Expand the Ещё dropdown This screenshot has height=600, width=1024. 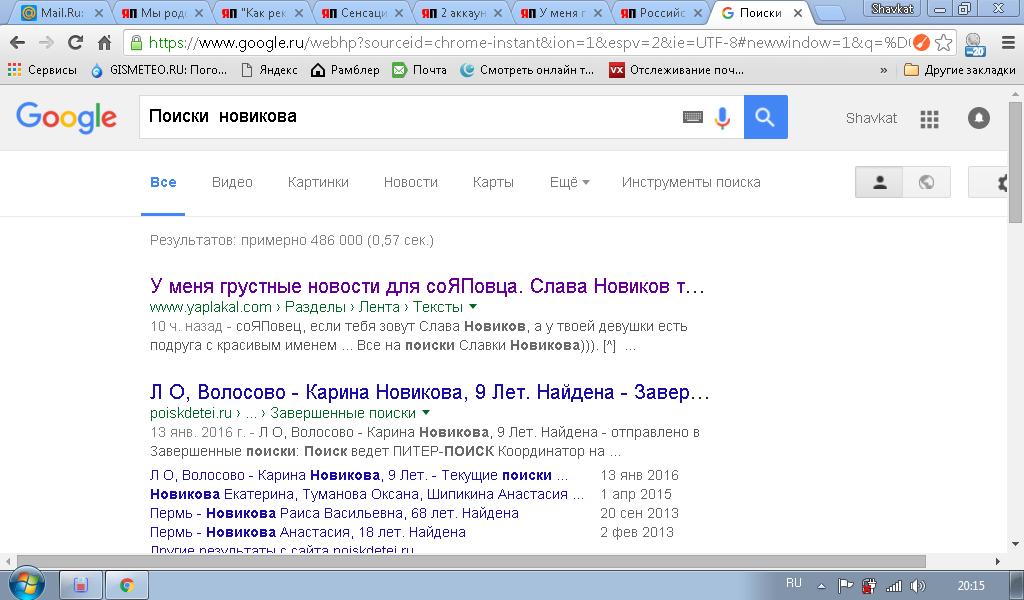pyautogui.click(x=569, y=182)
